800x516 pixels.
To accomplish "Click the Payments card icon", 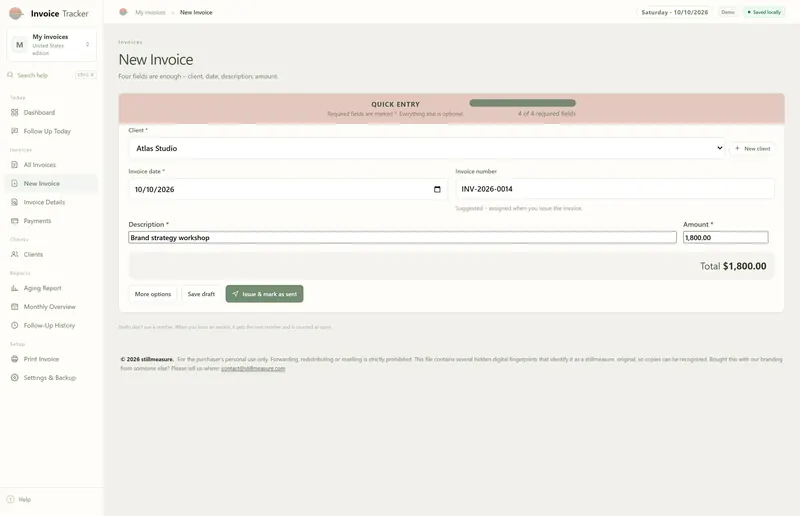I will point(14,221).
